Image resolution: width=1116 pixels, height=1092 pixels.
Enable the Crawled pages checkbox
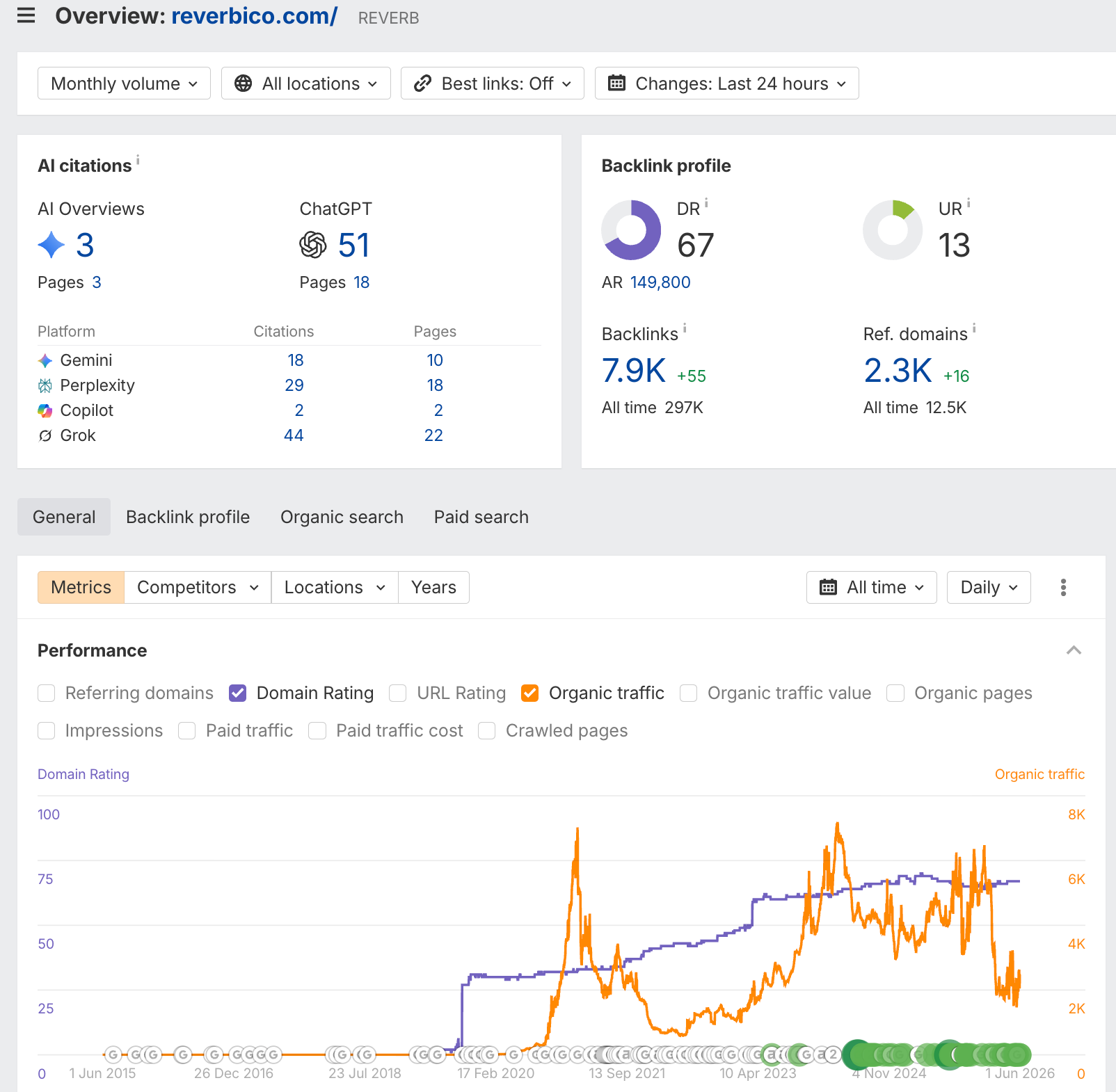[487, 731]
